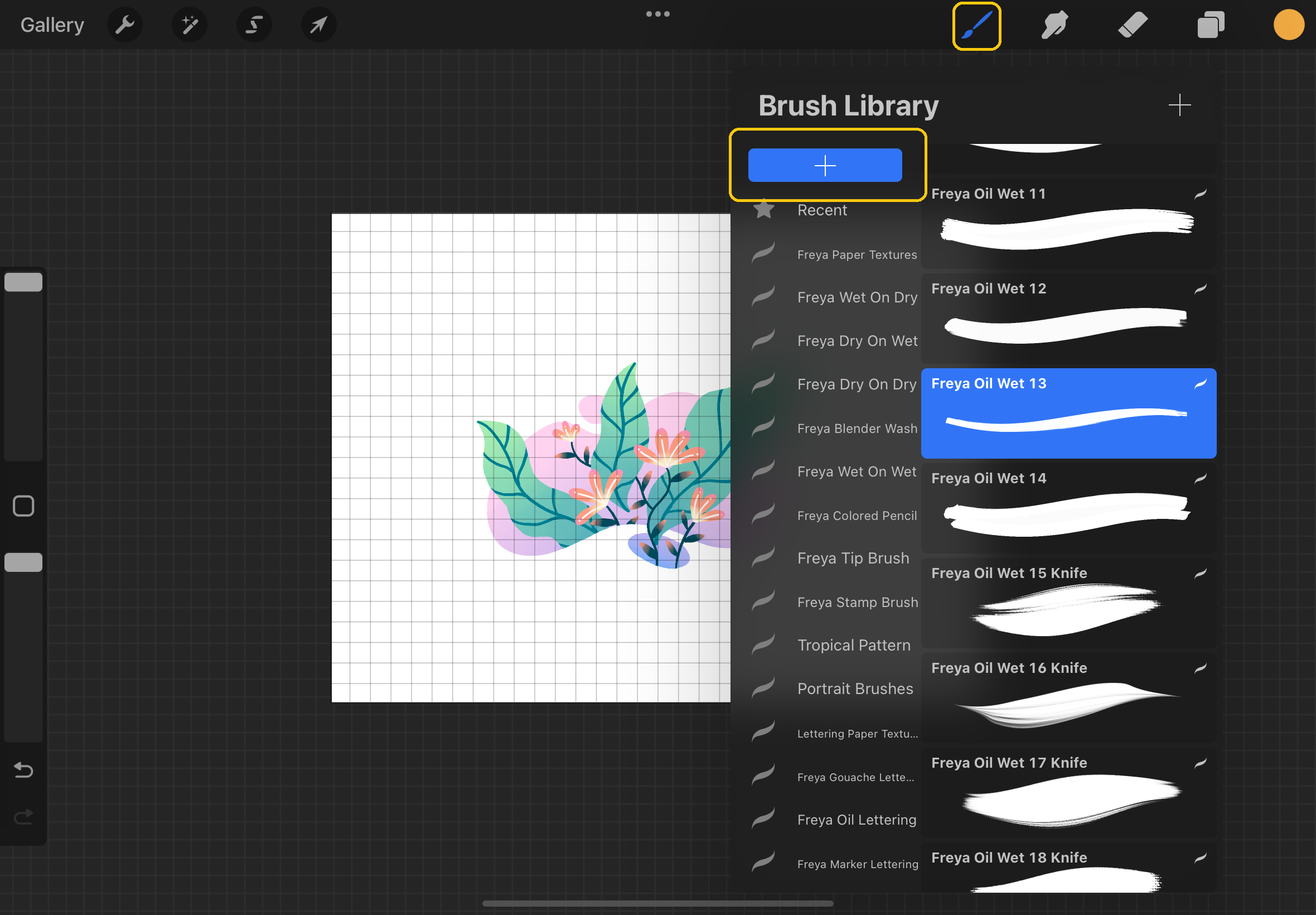Select the Smudge tool
Viewport: 1316px width, 915px height.
click(x=1054, y=25)
